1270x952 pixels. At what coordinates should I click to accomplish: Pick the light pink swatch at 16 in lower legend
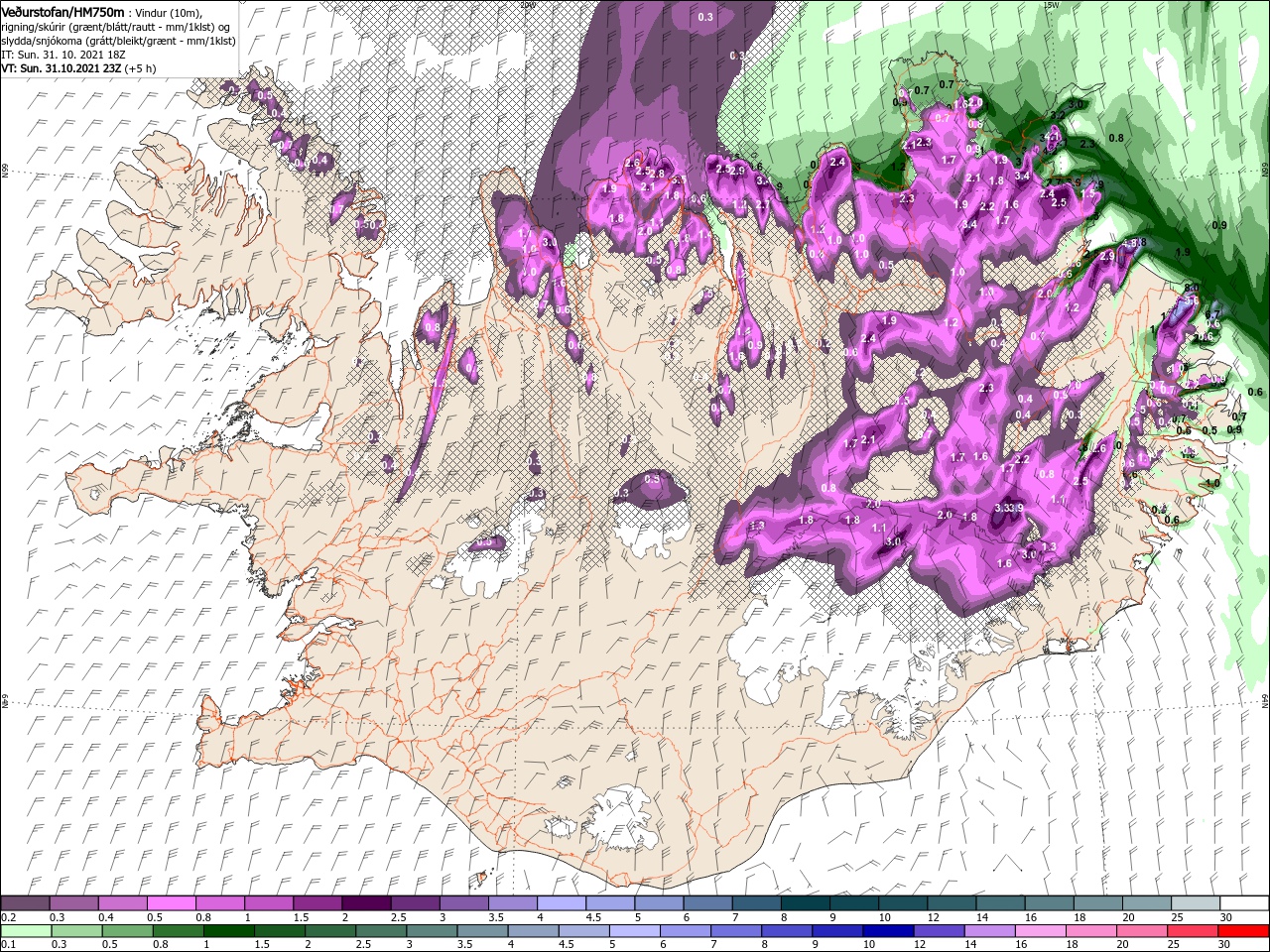1039,931
